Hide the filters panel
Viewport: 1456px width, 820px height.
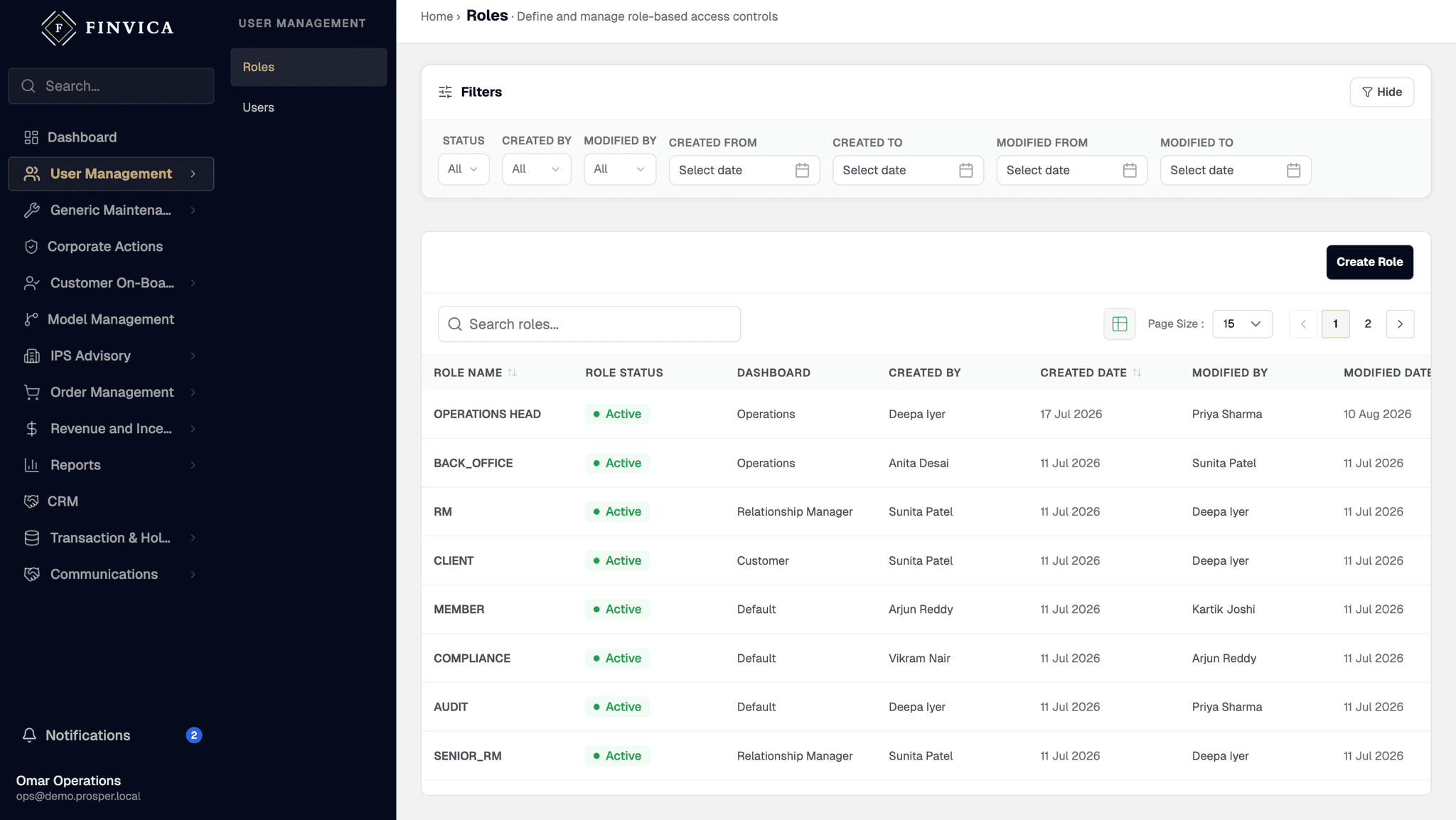pos(1381,92)
